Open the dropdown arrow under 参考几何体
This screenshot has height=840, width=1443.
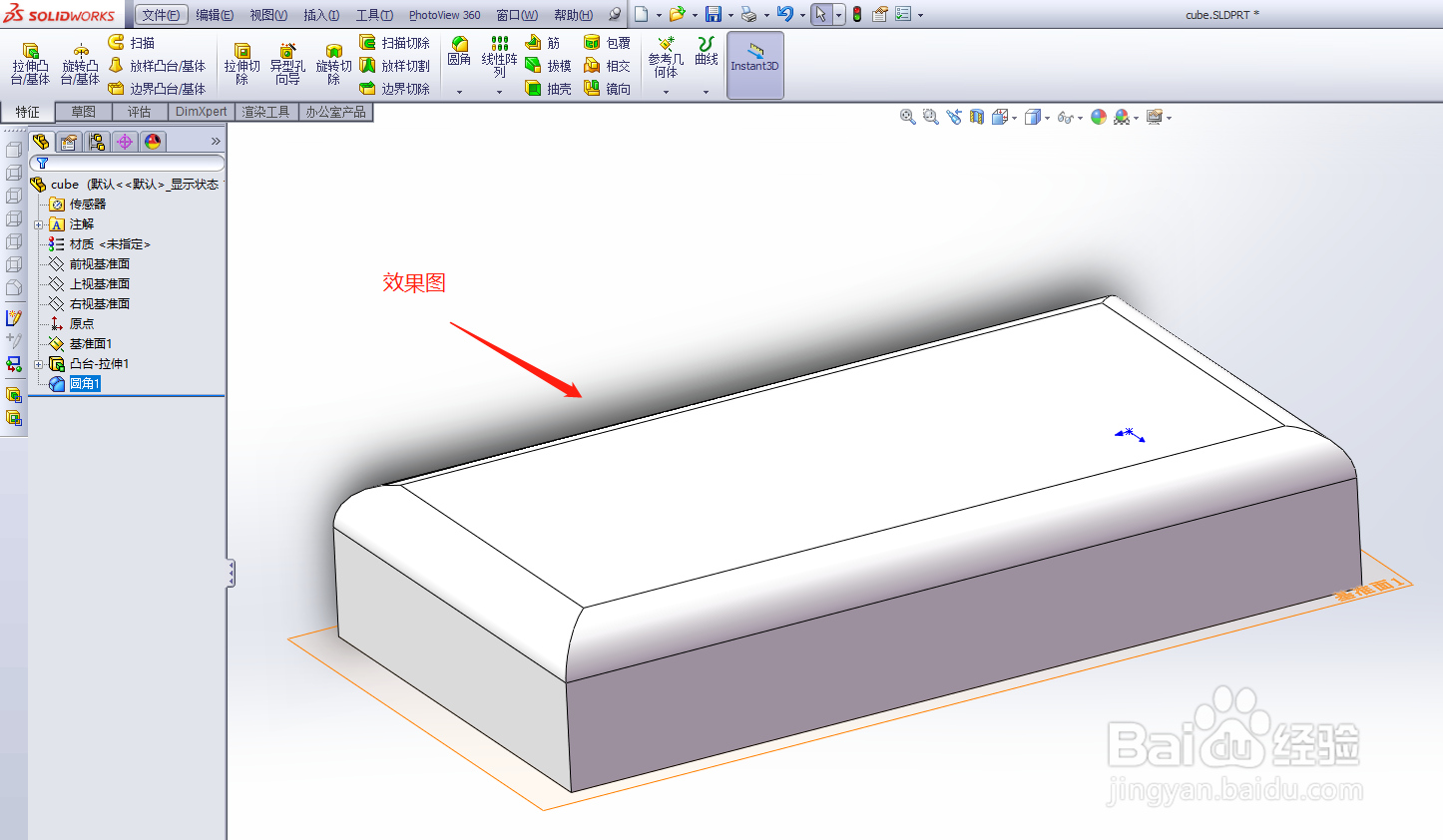[666, 92]
